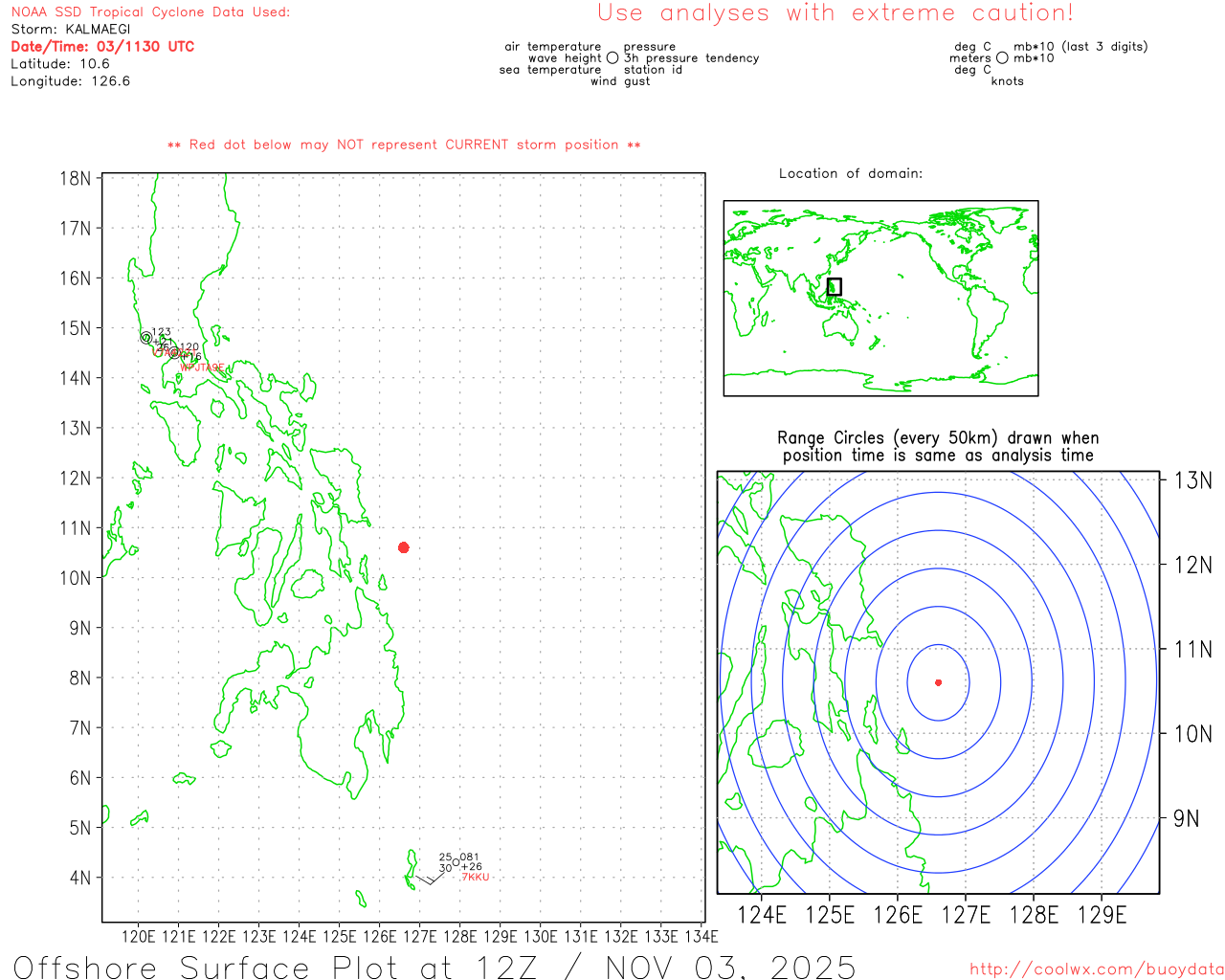This screenshot has height=980, width=1225.
Task: Click the '123E' longitude axis label
Action: click(x=258, y=936)
